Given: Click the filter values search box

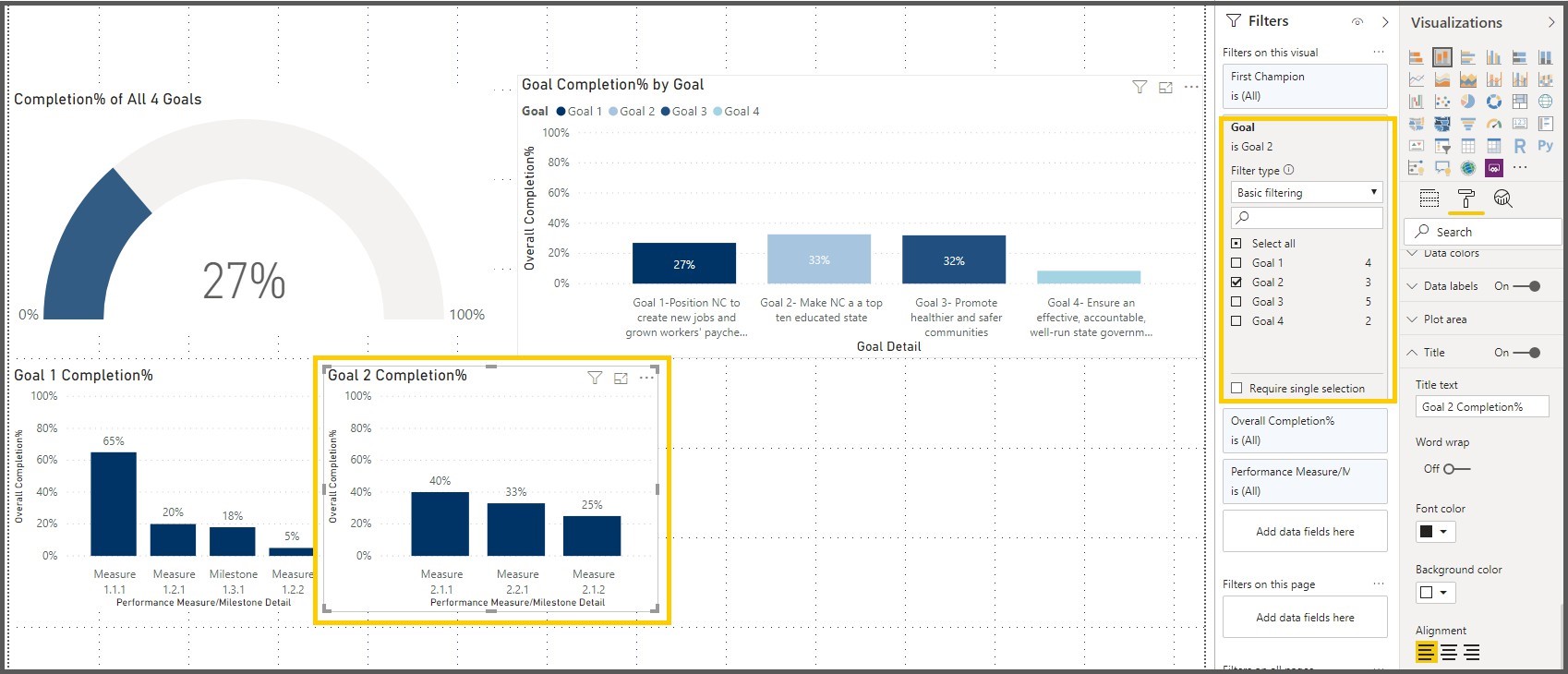Looking at the screenshot, I should pyautogui.click(x=1307, y=217).
